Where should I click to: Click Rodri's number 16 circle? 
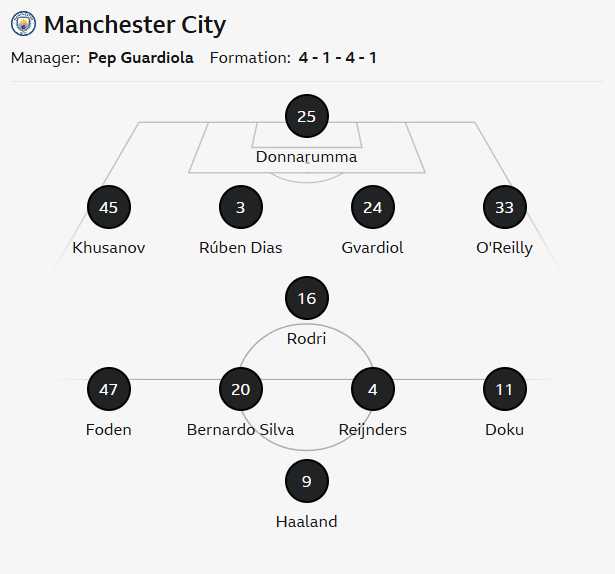pos(306,298)
